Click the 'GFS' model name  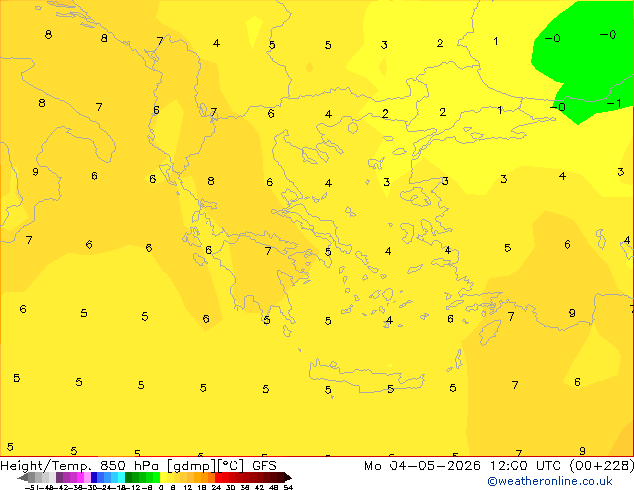pos(264,466)
